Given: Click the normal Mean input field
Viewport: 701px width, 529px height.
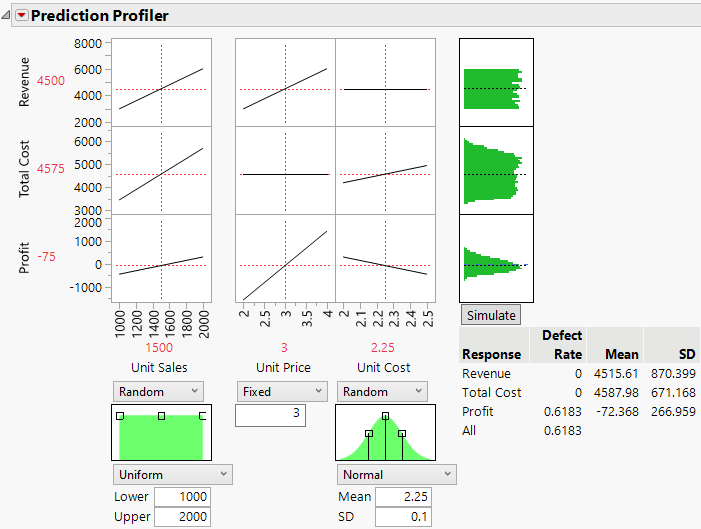Looking at the screenshot, I should [404, 497].
